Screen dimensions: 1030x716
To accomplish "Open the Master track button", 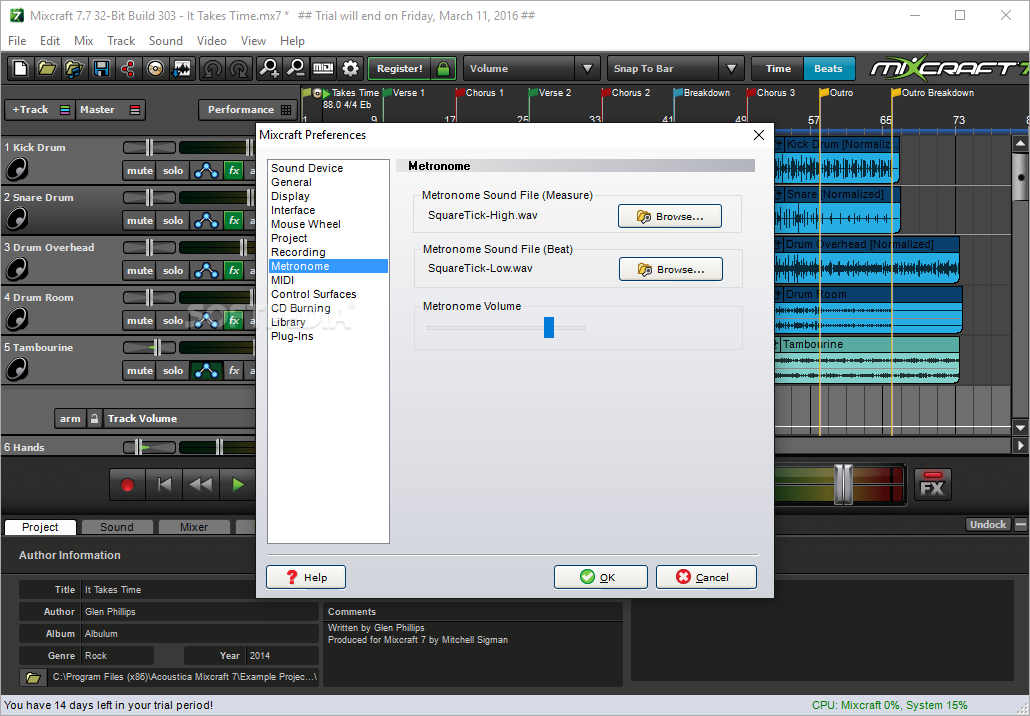I will pyautogui.click(x=110, y=110).
